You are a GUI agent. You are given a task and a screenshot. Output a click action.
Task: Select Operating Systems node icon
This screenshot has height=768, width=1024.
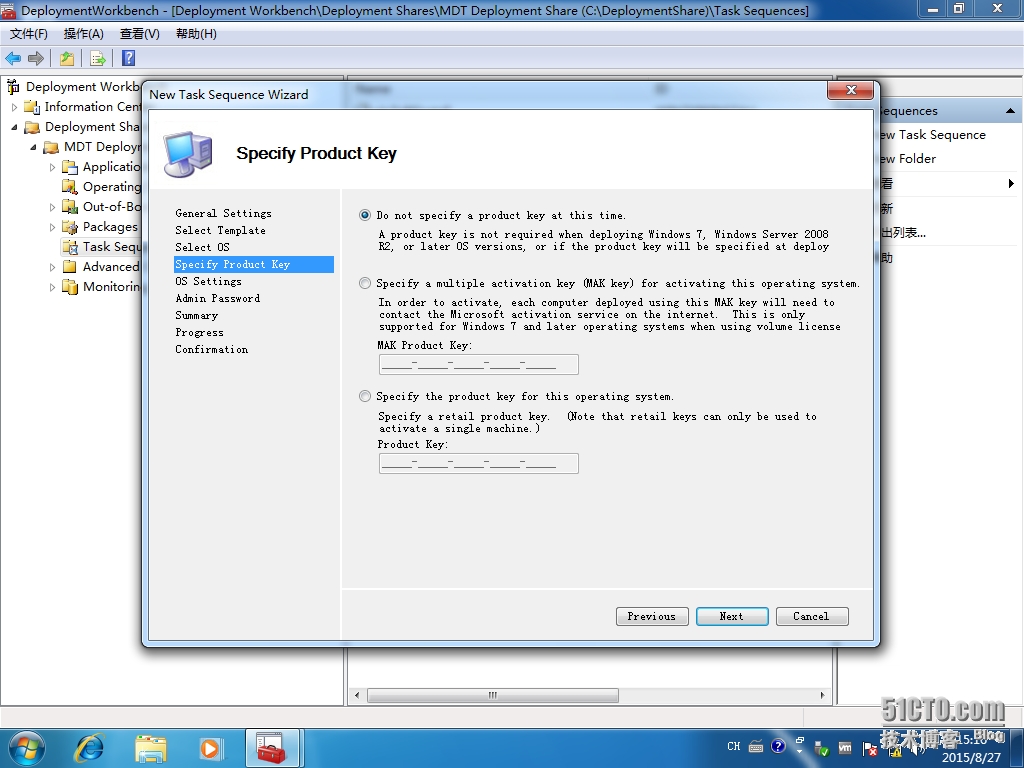(70, 187)
